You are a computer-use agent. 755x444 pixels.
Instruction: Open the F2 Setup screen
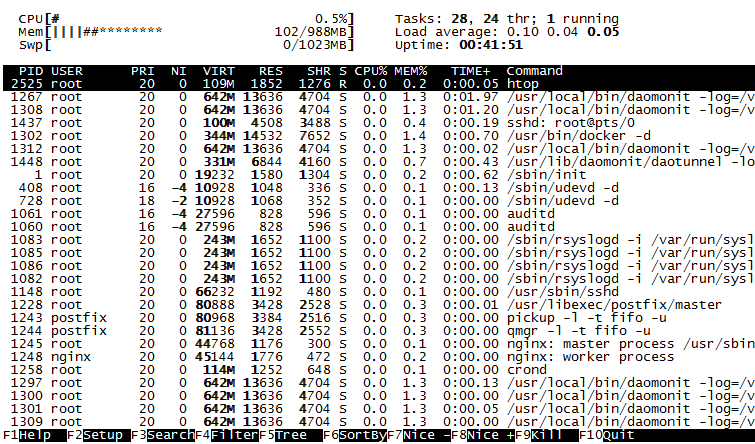point(103,436)
